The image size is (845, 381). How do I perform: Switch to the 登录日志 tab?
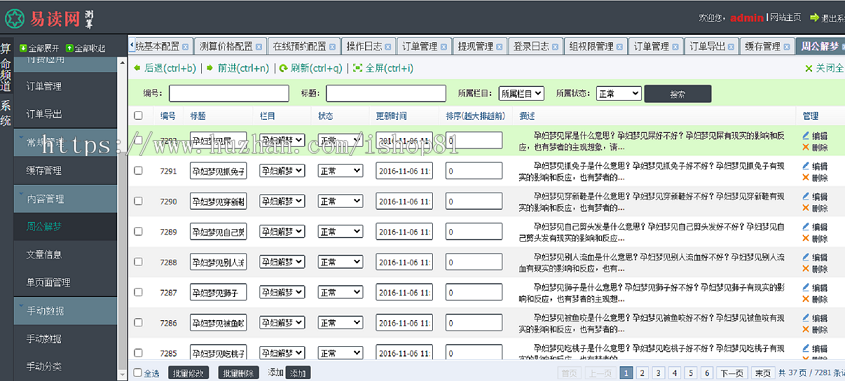[x=535, y=46]
